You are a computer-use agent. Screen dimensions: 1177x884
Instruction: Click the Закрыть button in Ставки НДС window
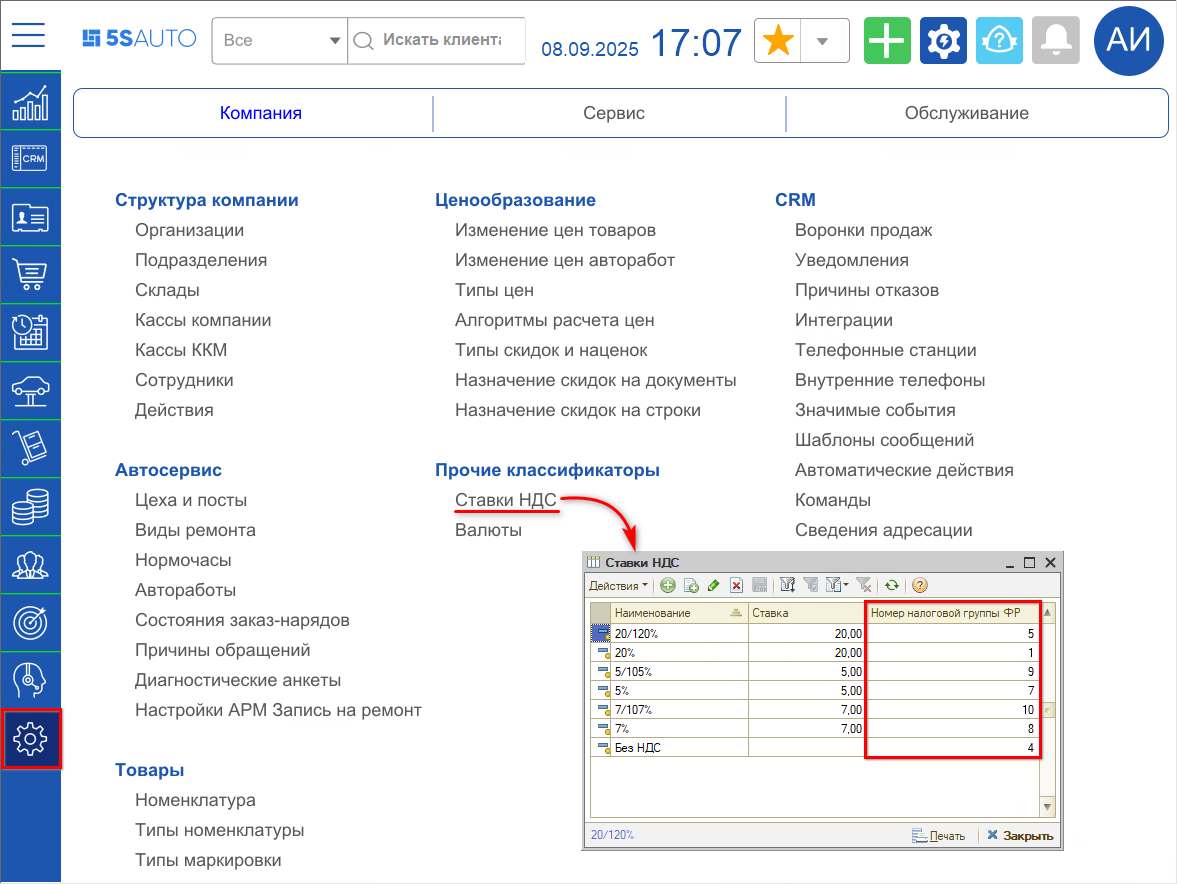coord(1020,836)
